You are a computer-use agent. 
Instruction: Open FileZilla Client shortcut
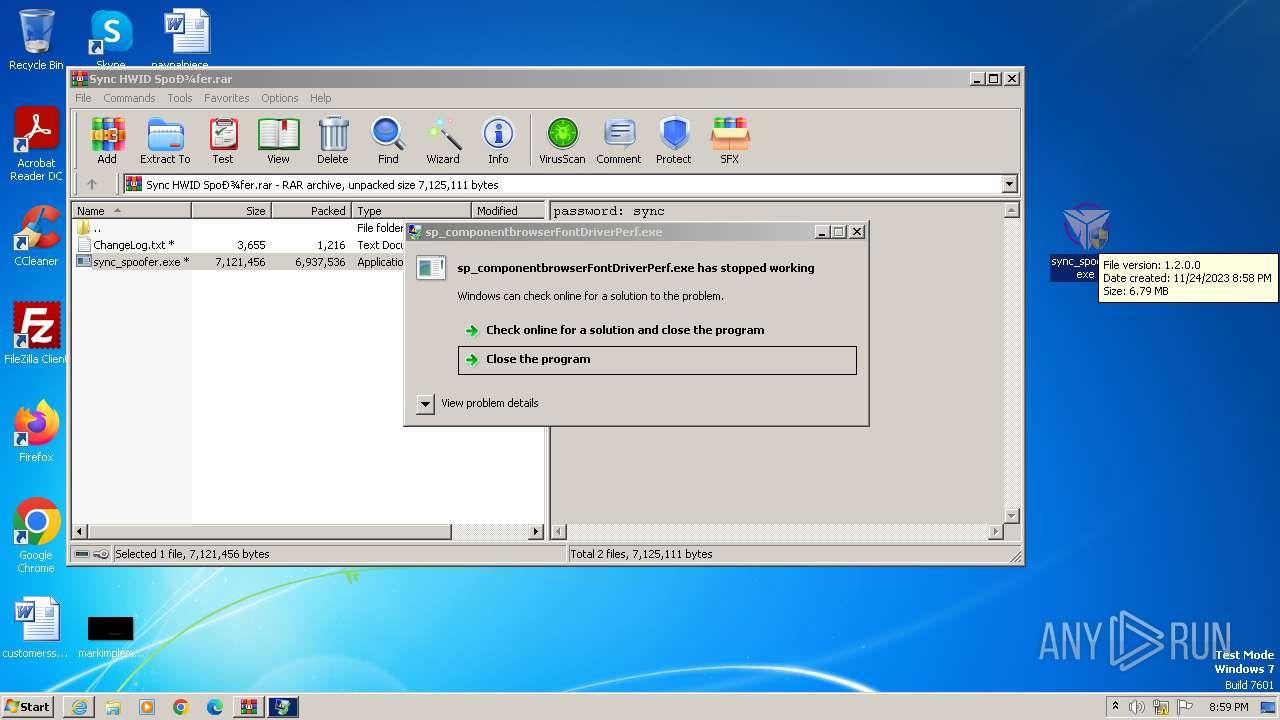(36, 334)
